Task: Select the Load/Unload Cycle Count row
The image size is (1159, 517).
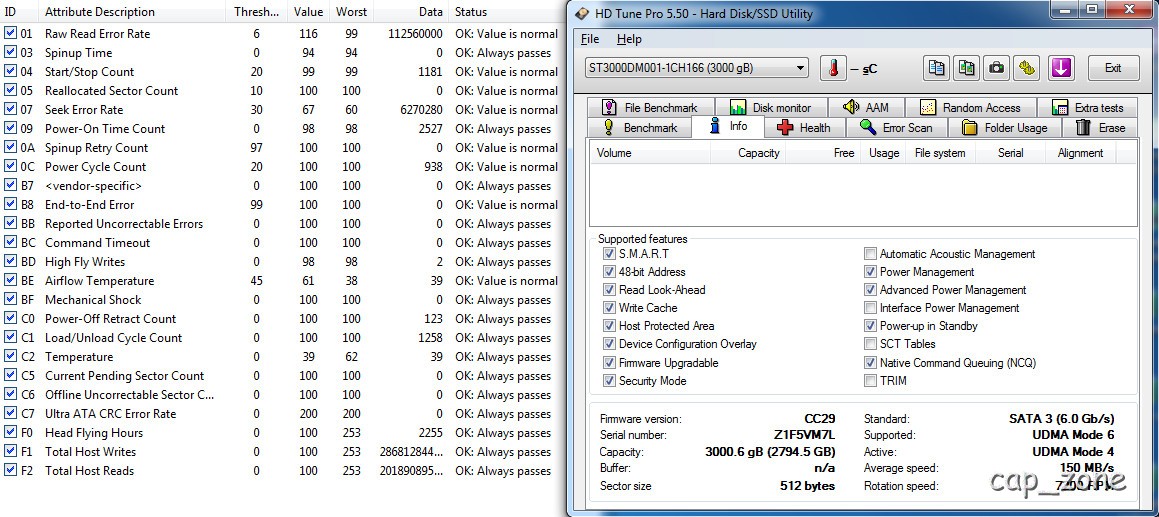Action: coord(281,337)
